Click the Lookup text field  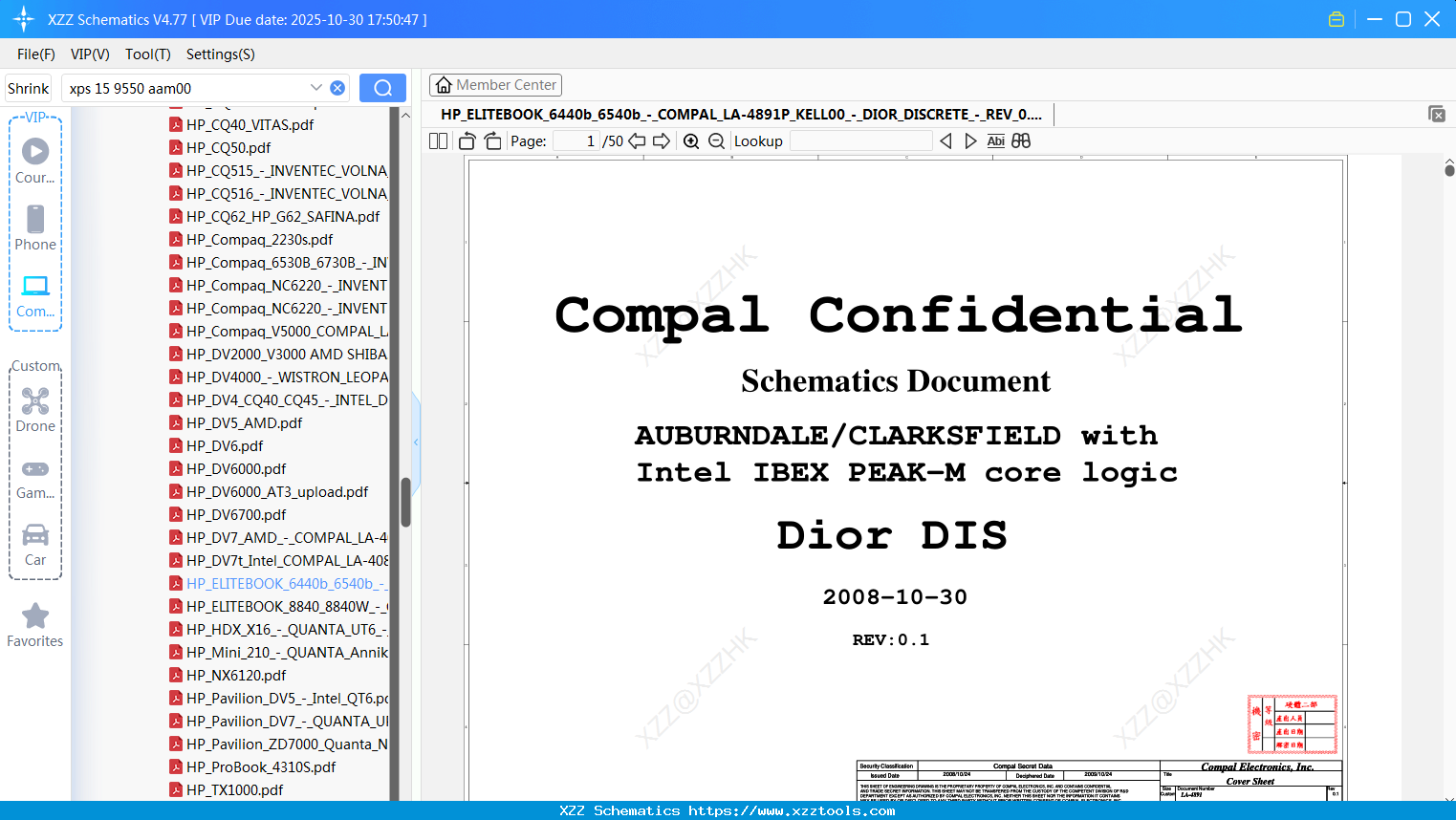coord(860,140)
